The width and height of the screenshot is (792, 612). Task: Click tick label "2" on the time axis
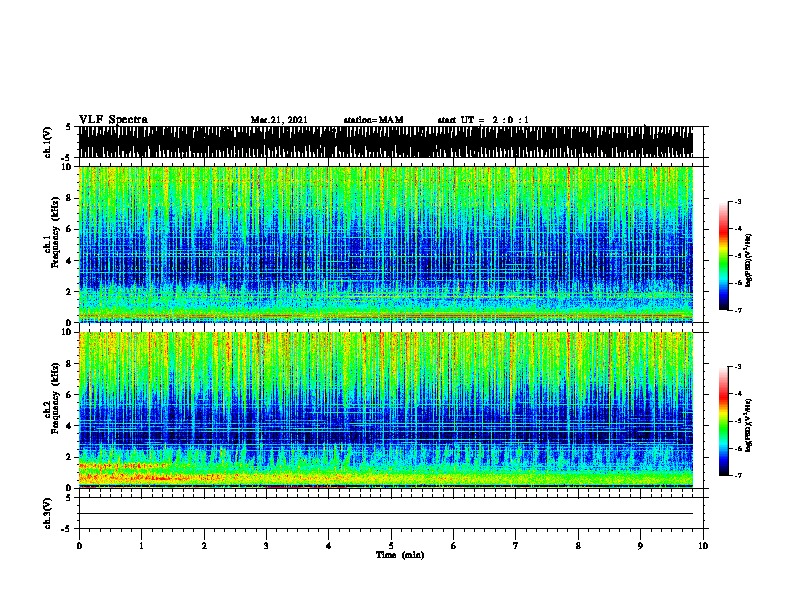[x=204, y=546]
